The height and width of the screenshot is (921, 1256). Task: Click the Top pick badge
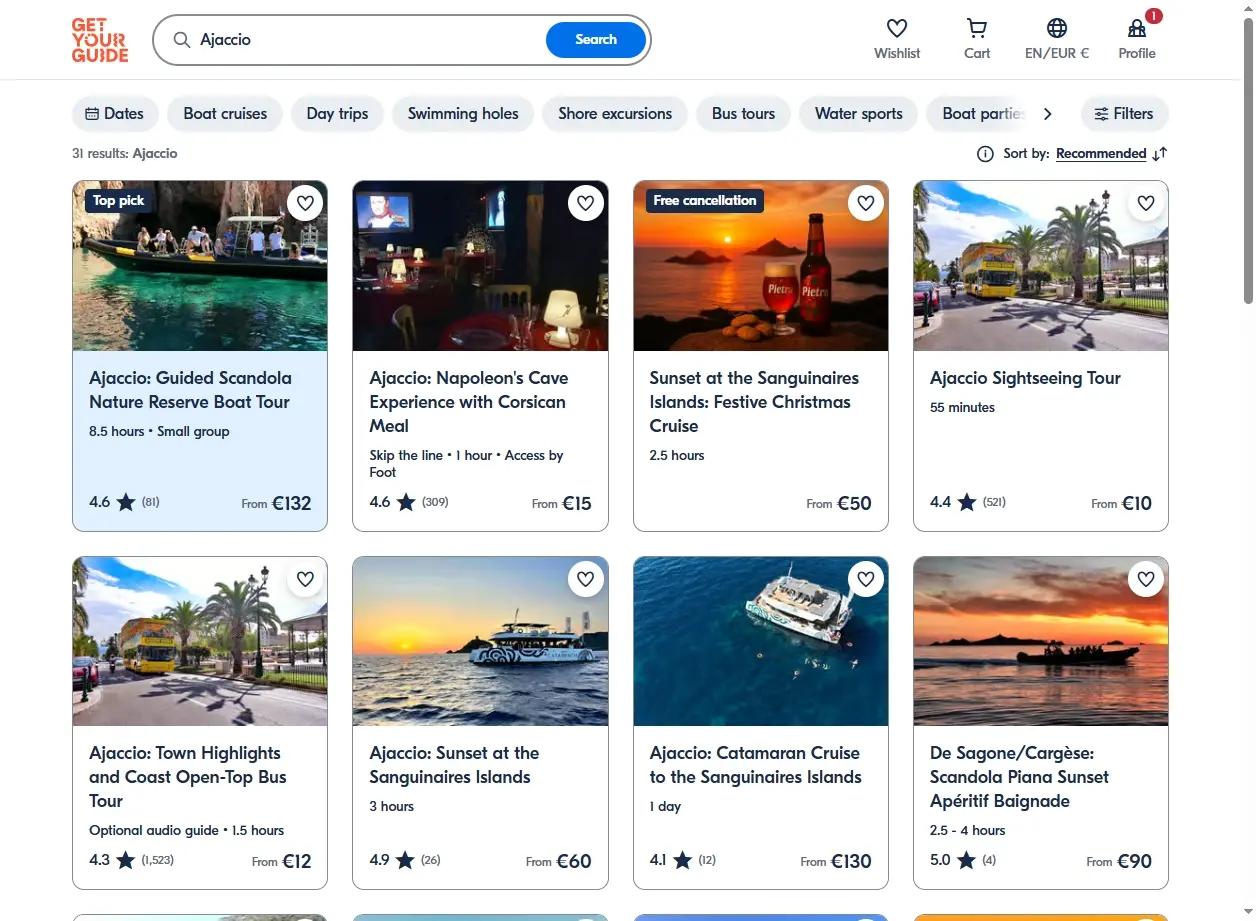pyautogui.click(x=118, y=201)
